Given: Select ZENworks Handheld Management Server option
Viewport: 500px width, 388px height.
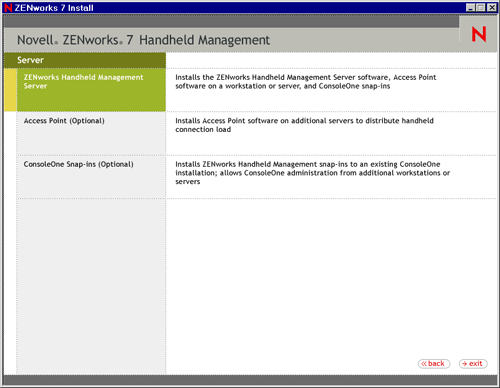Looking at the screenshot, I should [91, 90].
